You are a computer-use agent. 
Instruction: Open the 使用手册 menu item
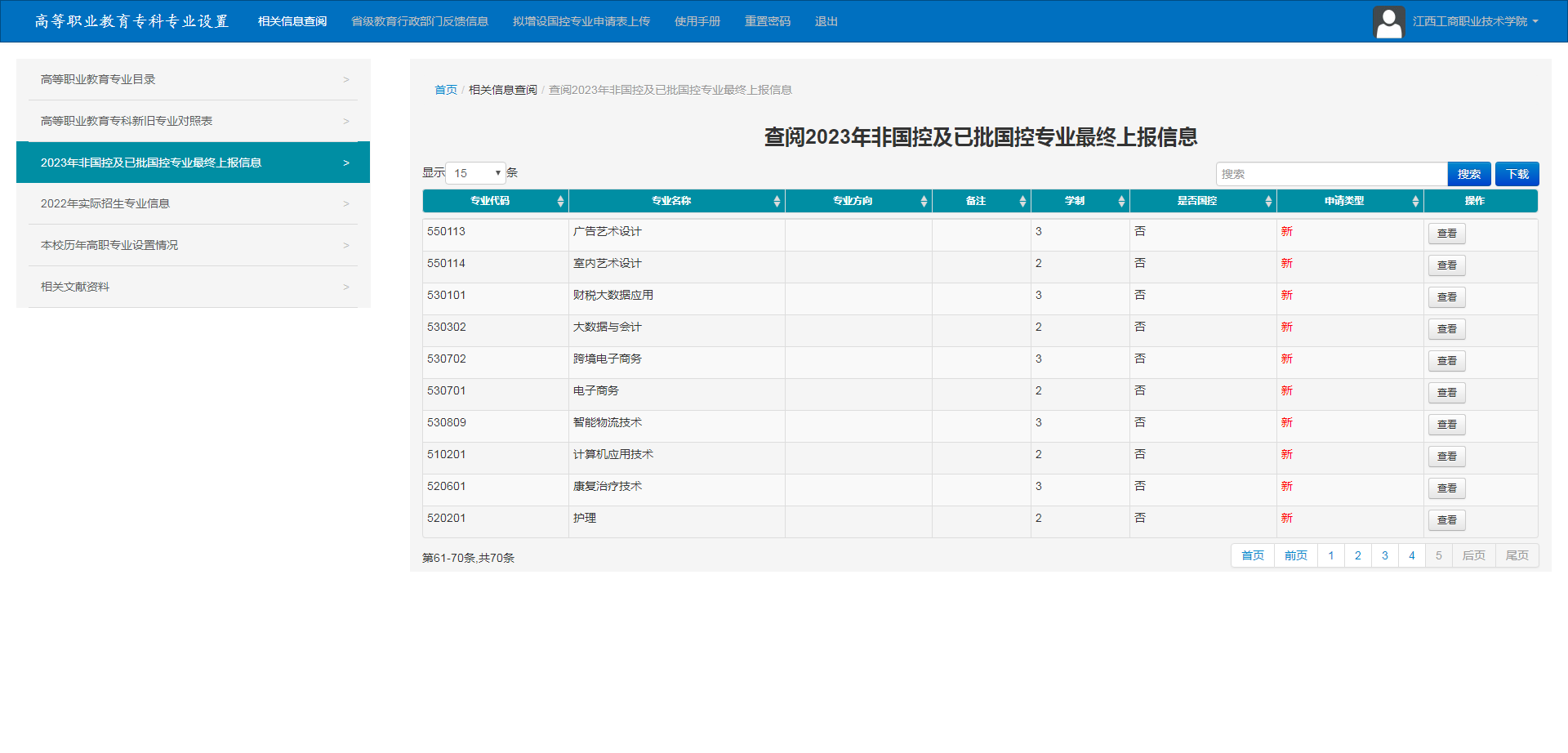(697, 21)
